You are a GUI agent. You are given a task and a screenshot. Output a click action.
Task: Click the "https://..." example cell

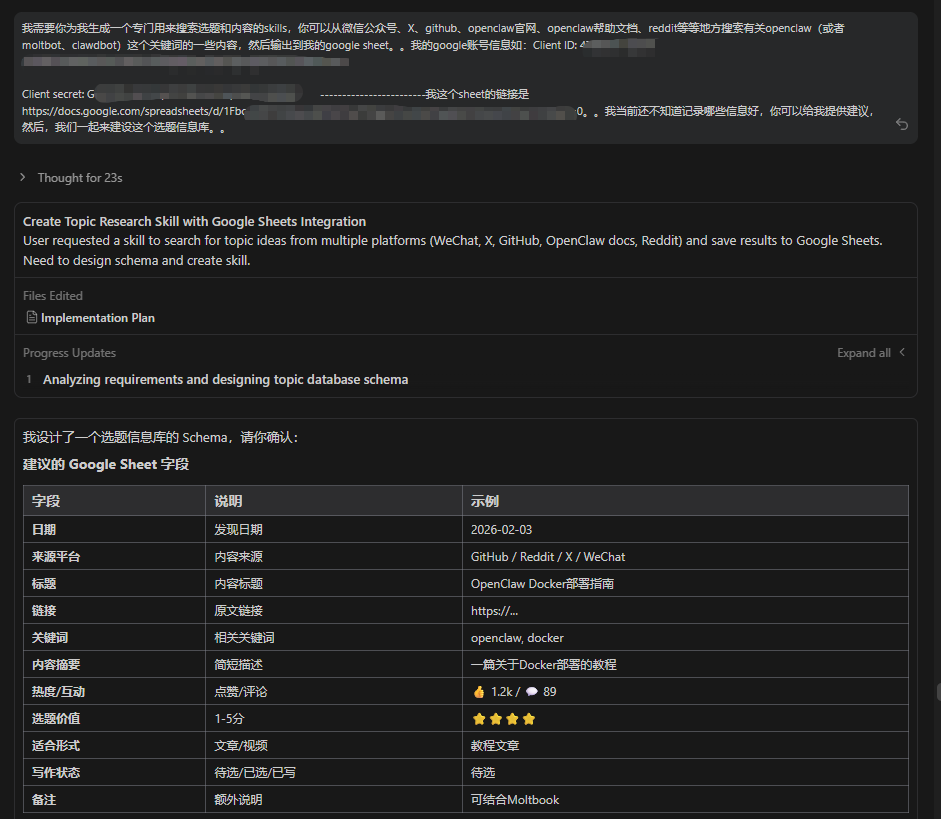(x=494, y=611)
